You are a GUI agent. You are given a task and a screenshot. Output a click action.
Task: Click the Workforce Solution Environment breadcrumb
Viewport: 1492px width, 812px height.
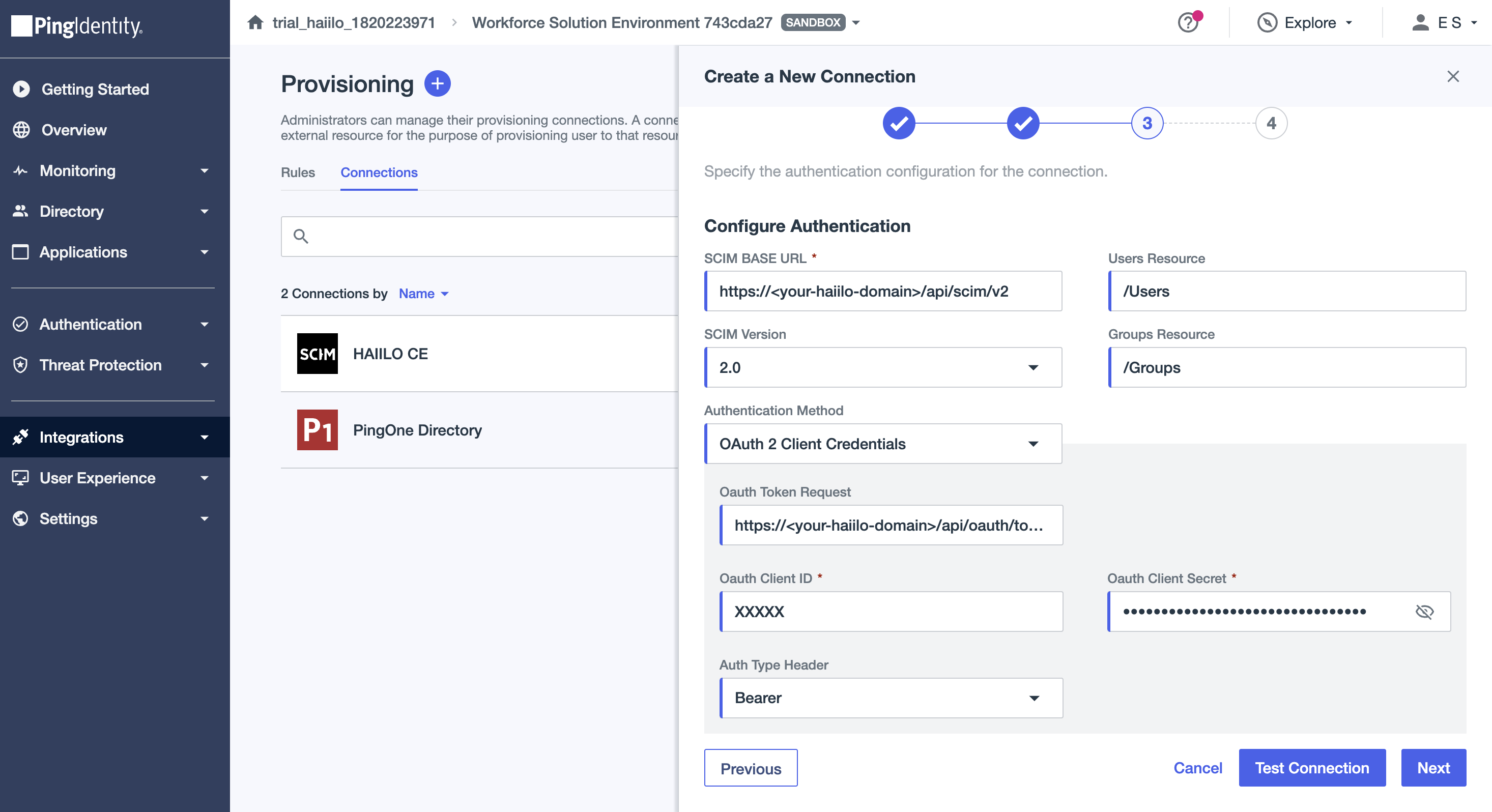[x=622, y=22]
